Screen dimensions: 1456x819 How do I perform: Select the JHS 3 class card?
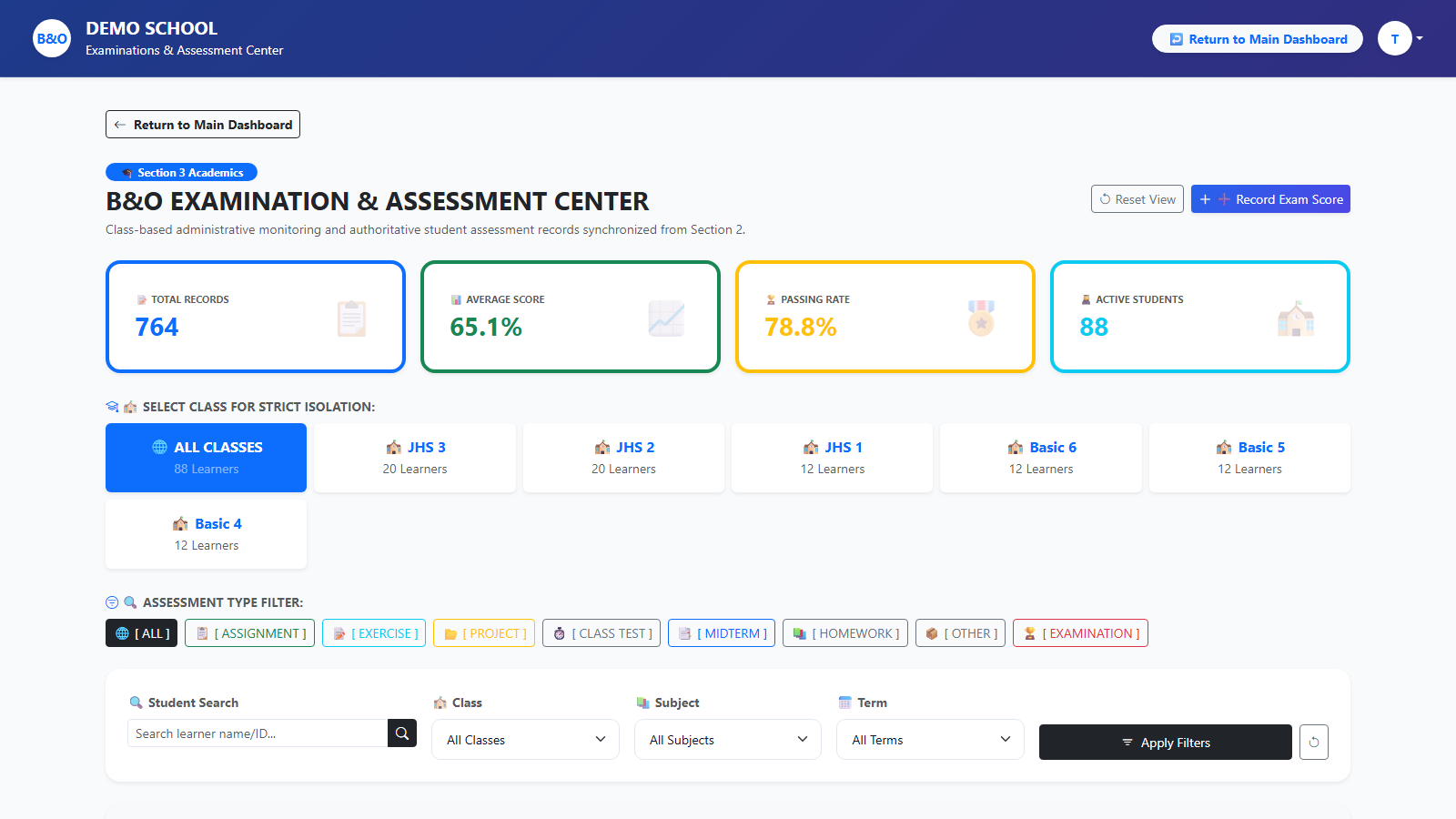tap(415, 458)
